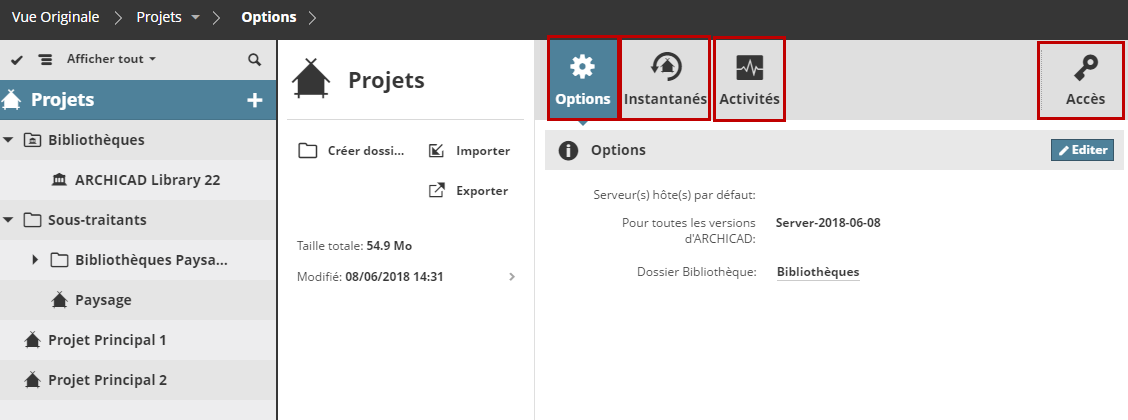Select Projet Principal 1 in tree
Screen dimensions: 1128x420
coord(107,340)
